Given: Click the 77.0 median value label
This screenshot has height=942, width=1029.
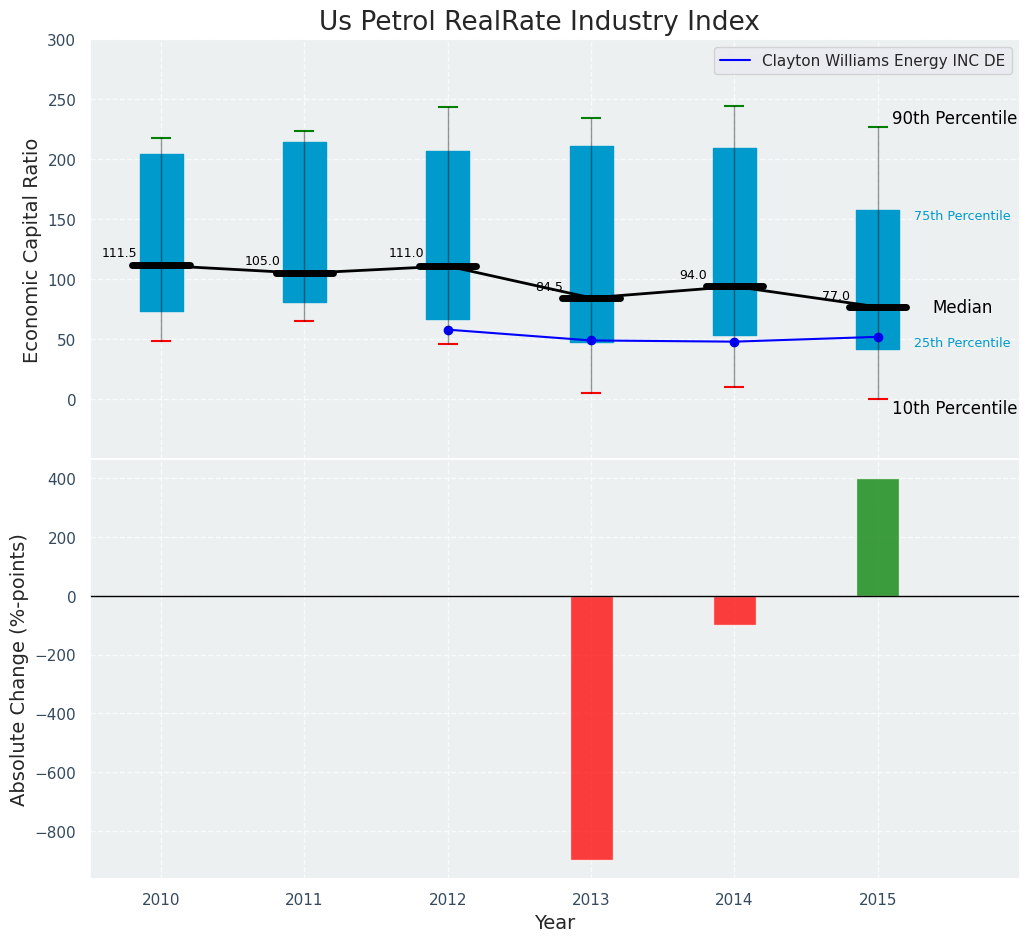Looking at the screenshot, I should click(836, 297).
